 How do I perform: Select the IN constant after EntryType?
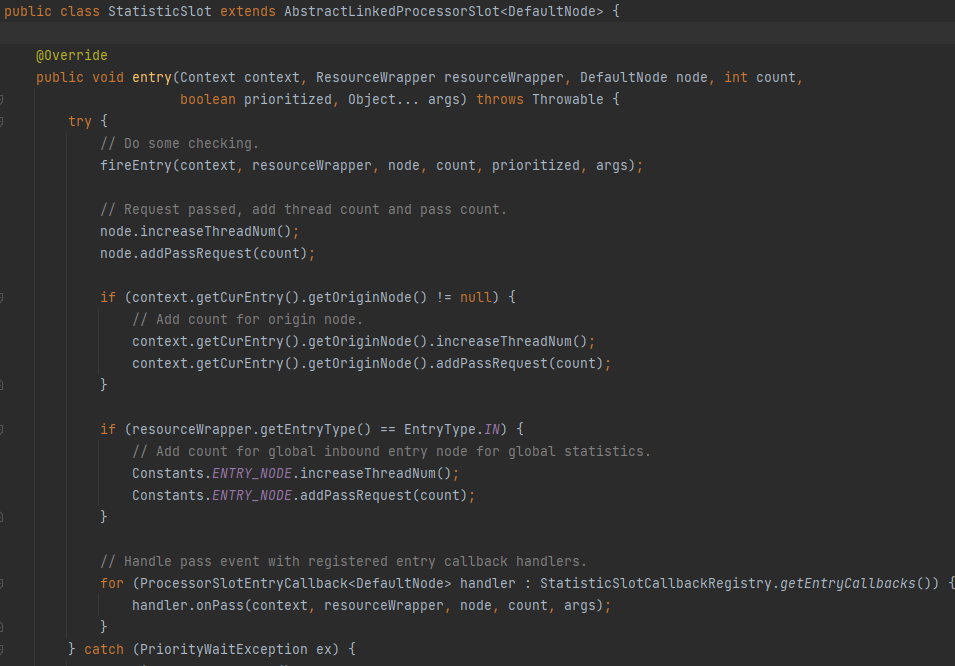495,429
